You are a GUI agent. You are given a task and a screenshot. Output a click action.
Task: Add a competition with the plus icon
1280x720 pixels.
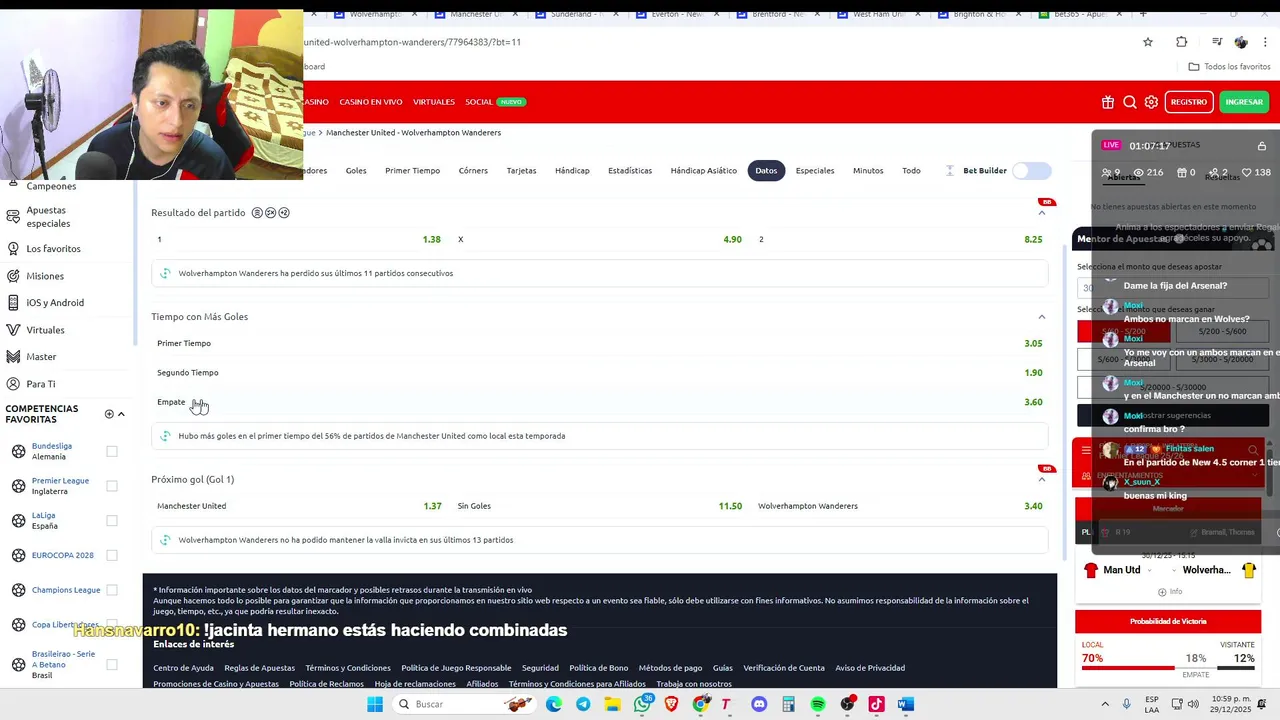[x=109, y=414]
